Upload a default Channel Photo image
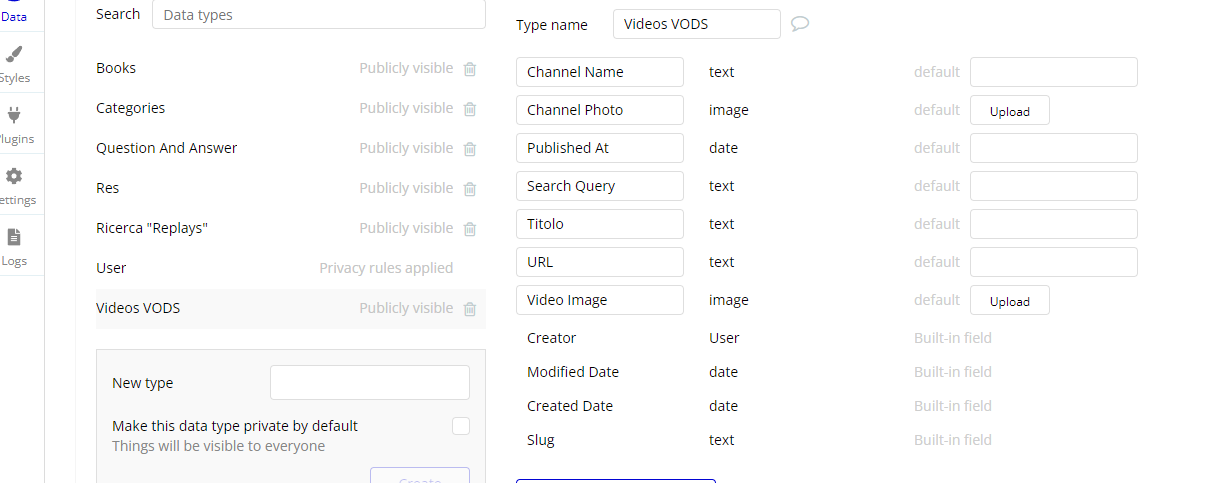This screenshot has width=1209, height=483. tap(1009, 111)
